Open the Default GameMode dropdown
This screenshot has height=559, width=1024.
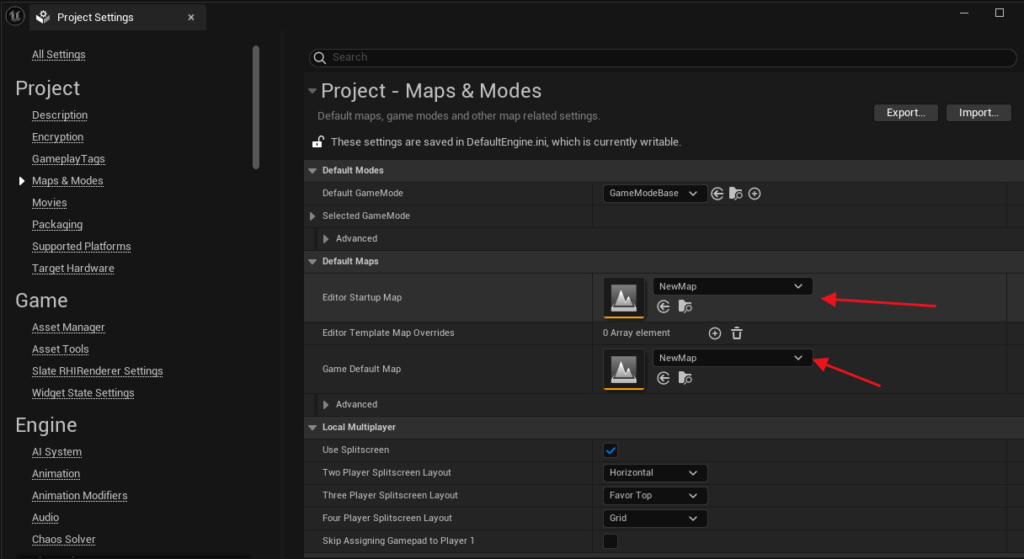(655, 194)
